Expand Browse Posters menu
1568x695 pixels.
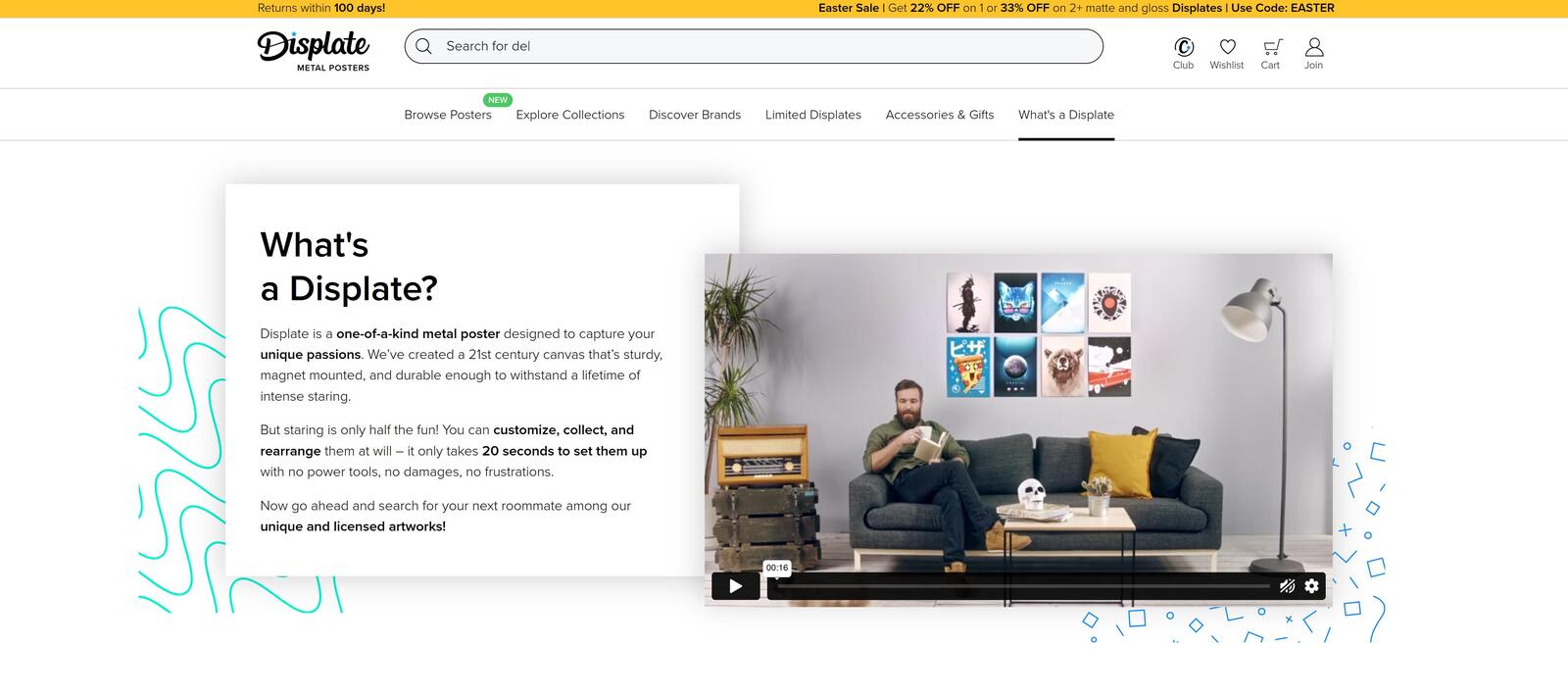pyautogui.click(x=448, y=115)
